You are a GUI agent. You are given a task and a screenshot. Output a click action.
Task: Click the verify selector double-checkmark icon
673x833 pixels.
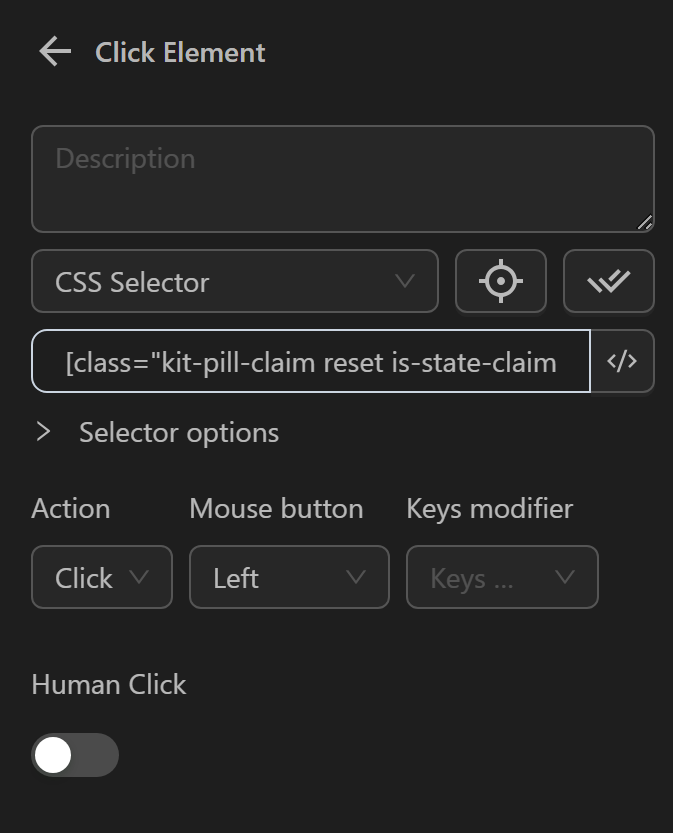point(609,281)
